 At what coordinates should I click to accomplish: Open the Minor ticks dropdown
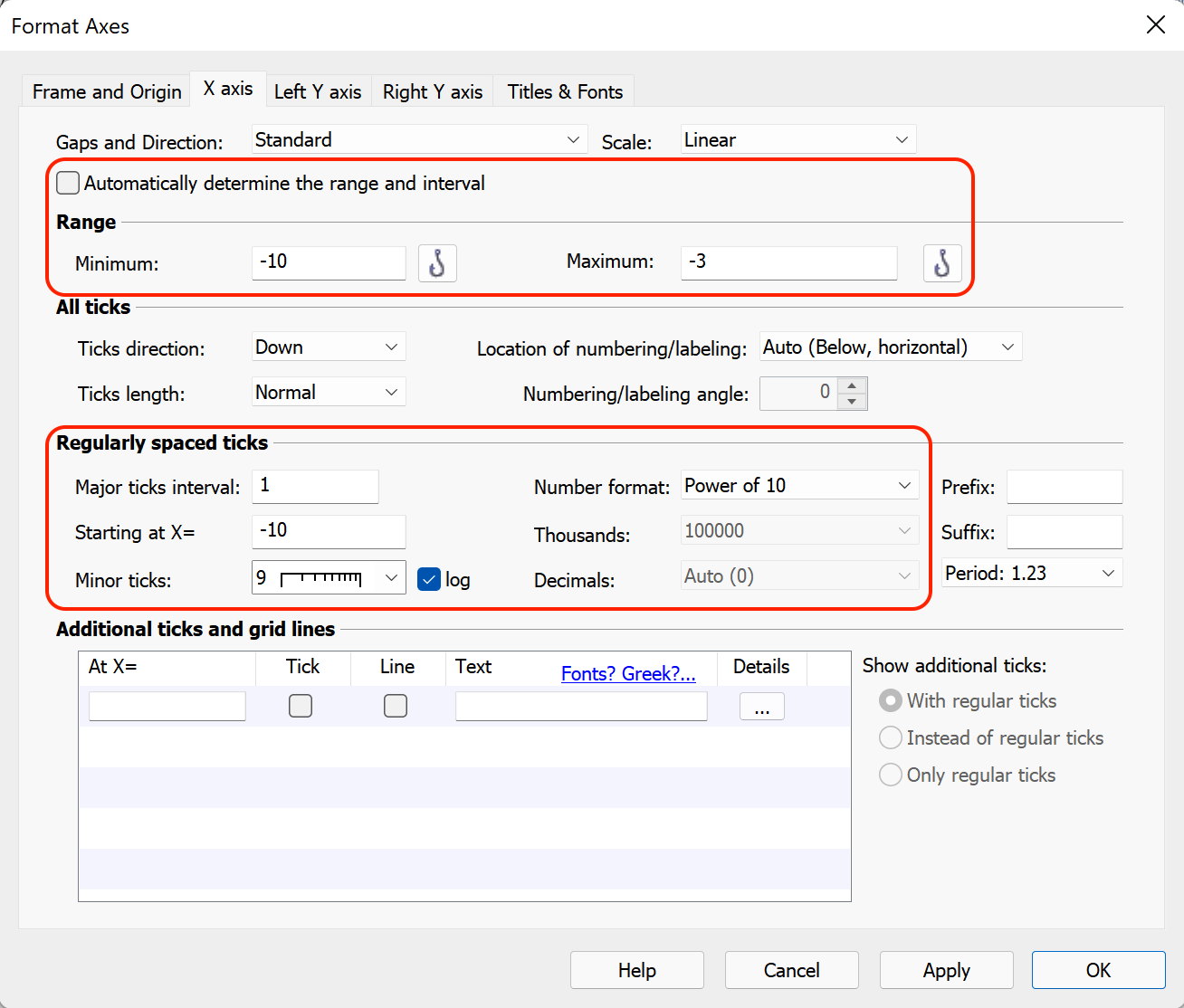pyautogui.click(x=329, y=577)
